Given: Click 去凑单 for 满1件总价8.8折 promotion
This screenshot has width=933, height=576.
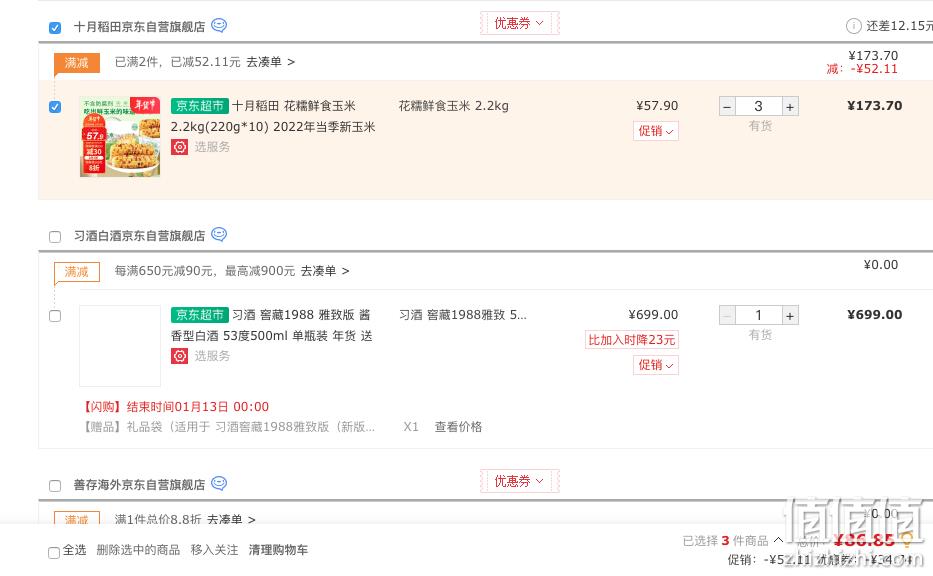Looking at the screenshot, I should [231, 519].
